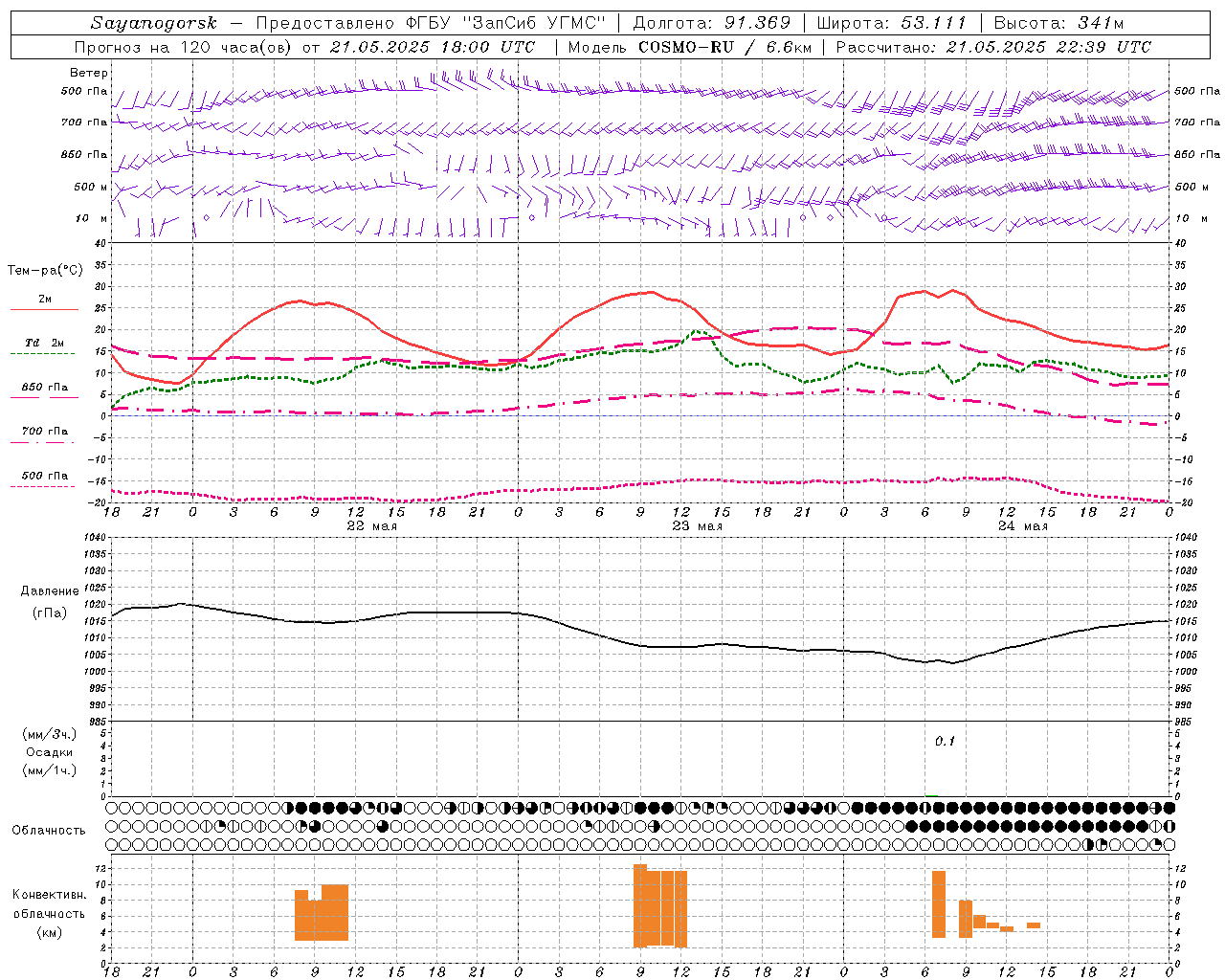The height and width of the screenshot is (980, 1225).
Task: Click the '0.1' precipitation value
Action: [945, 742]
